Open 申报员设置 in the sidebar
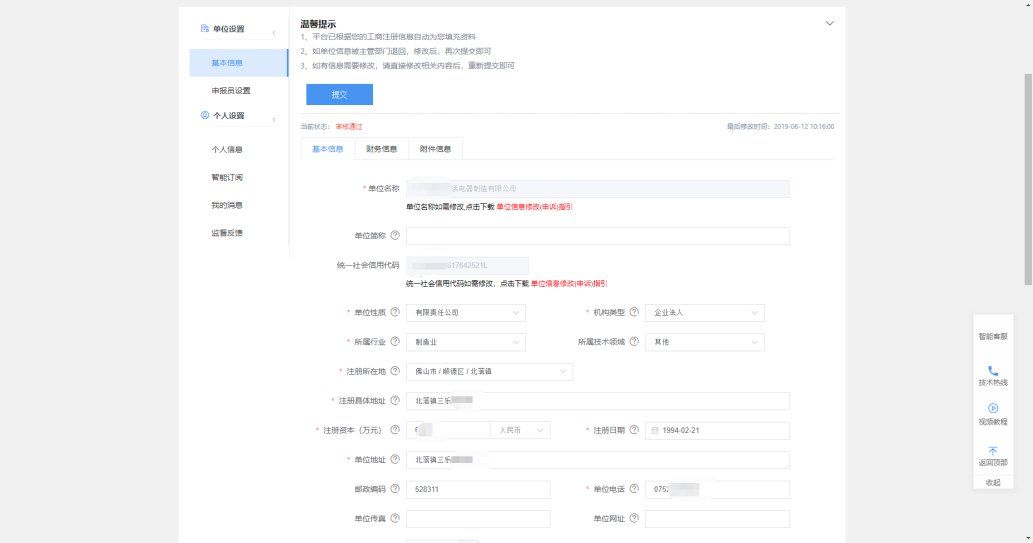1033x543 pixels. (x=230, y=91)
